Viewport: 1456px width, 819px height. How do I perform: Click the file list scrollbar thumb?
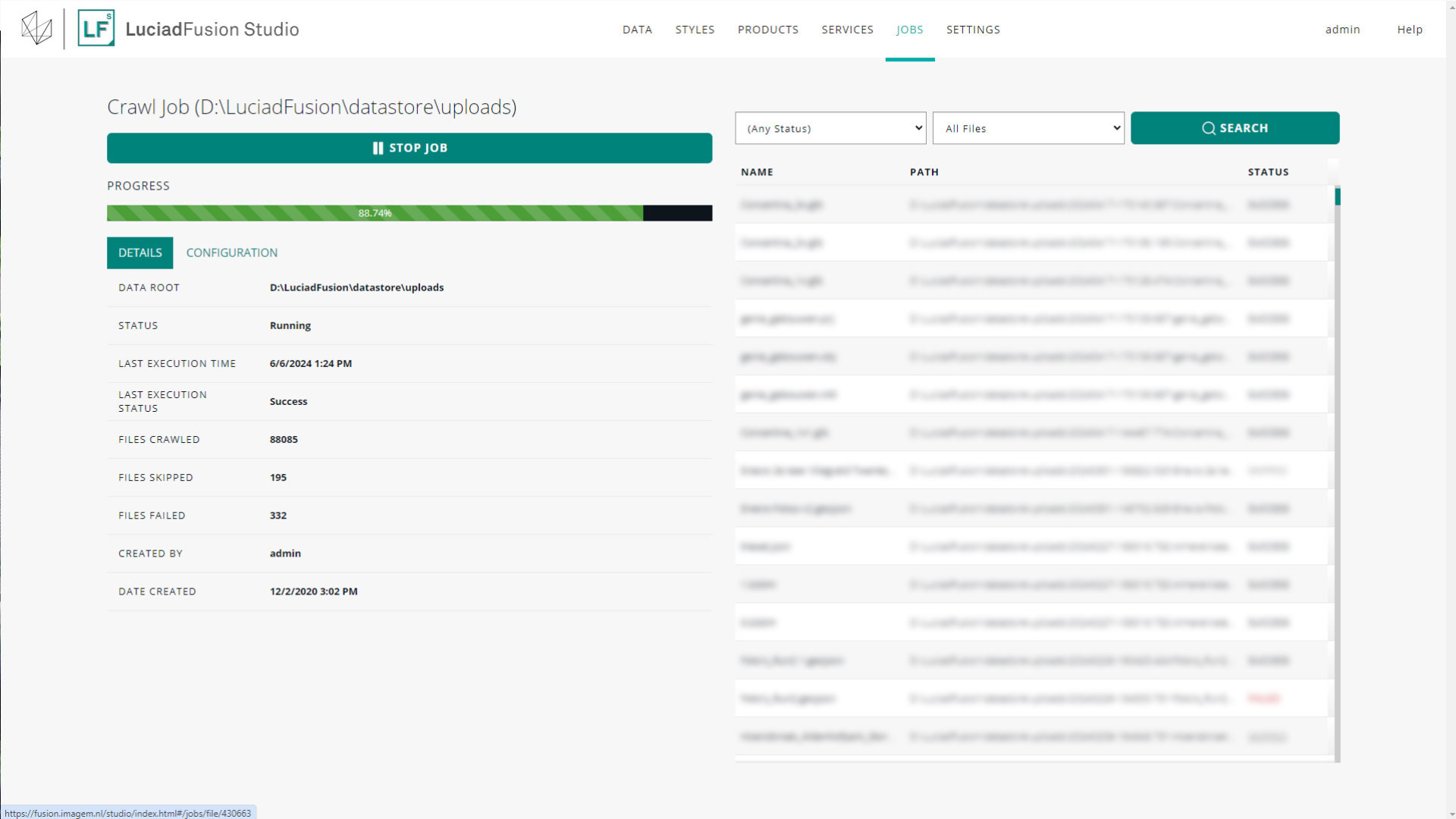click(x=1337, y=196)
